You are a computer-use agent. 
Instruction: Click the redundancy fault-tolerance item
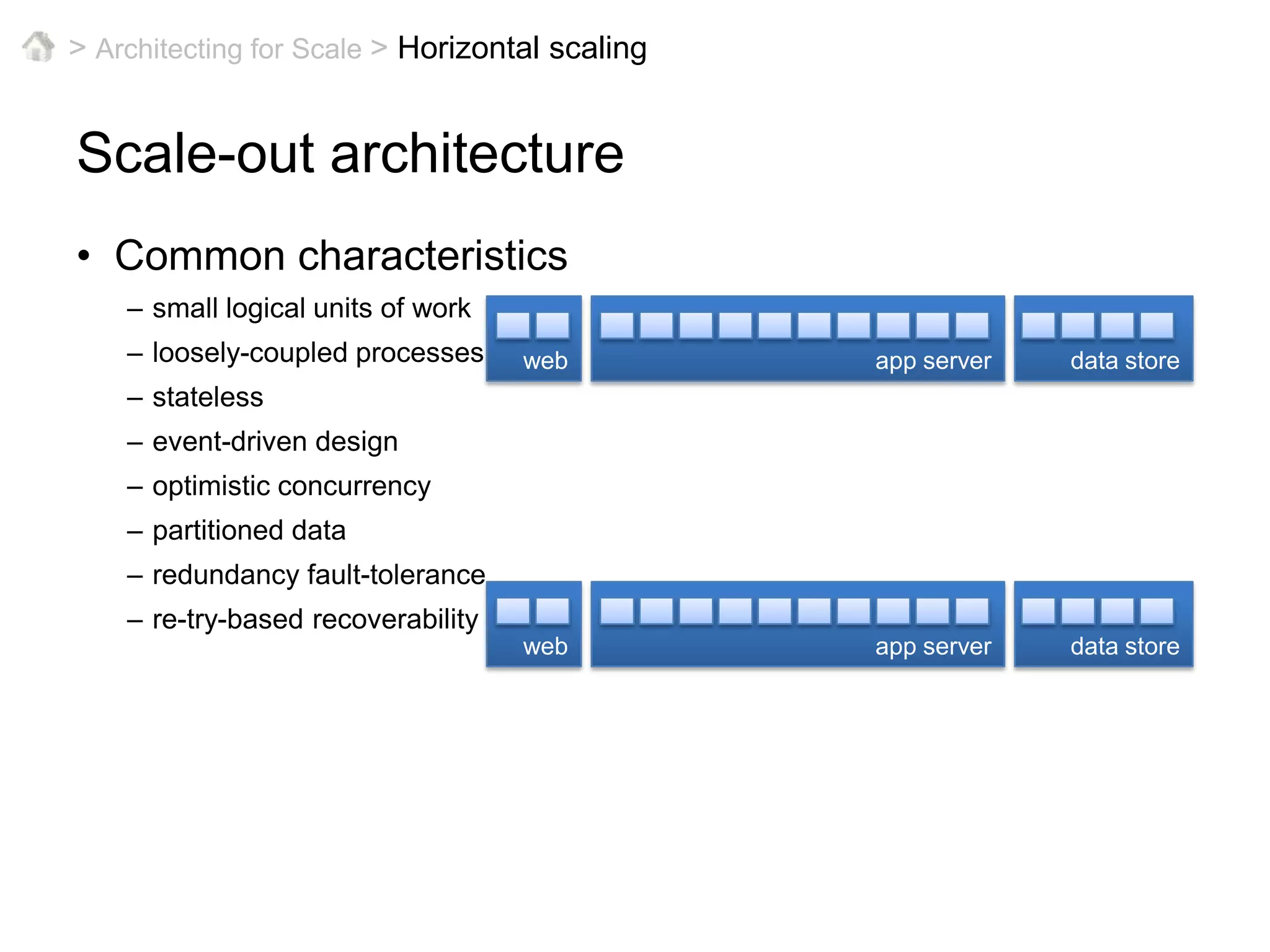coord(319,575)
